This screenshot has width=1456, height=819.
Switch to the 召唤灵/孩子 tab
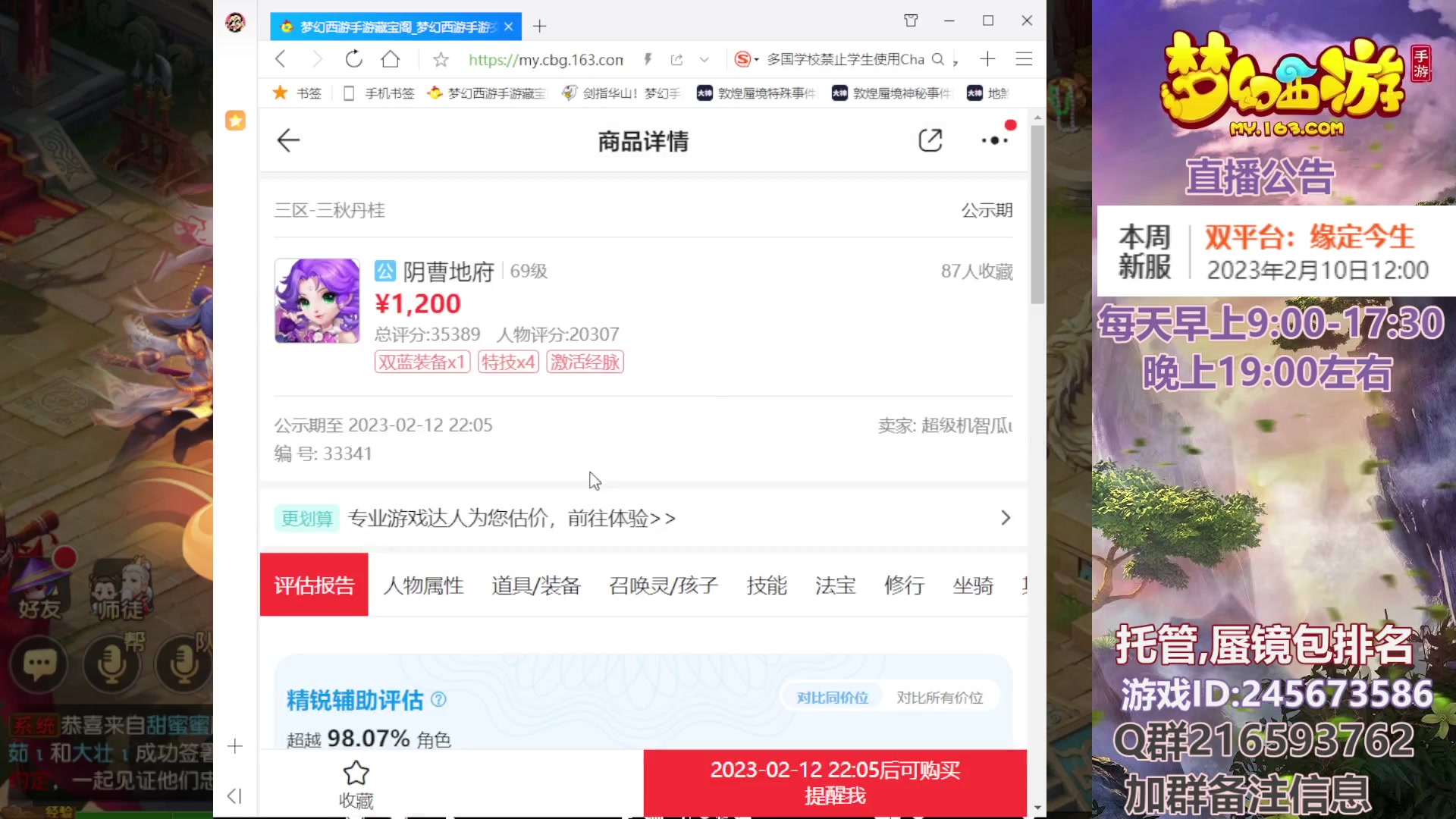(x=664, y=585)
